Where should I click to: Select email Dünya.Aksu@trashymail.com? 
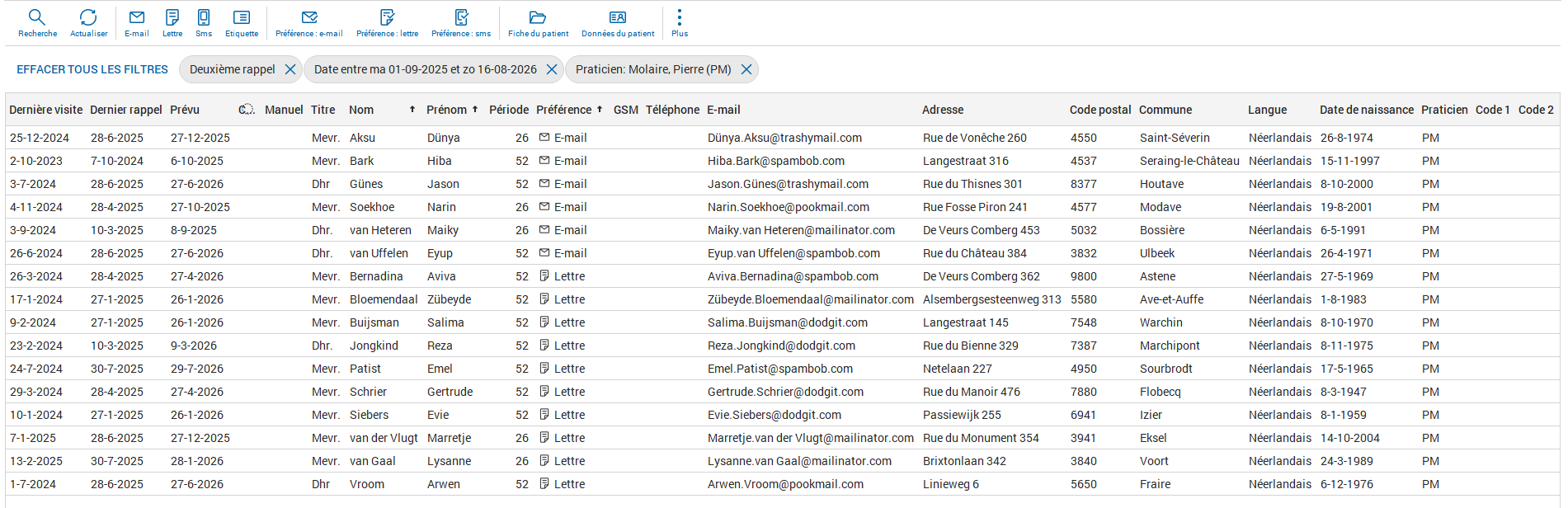coord(784,138)
